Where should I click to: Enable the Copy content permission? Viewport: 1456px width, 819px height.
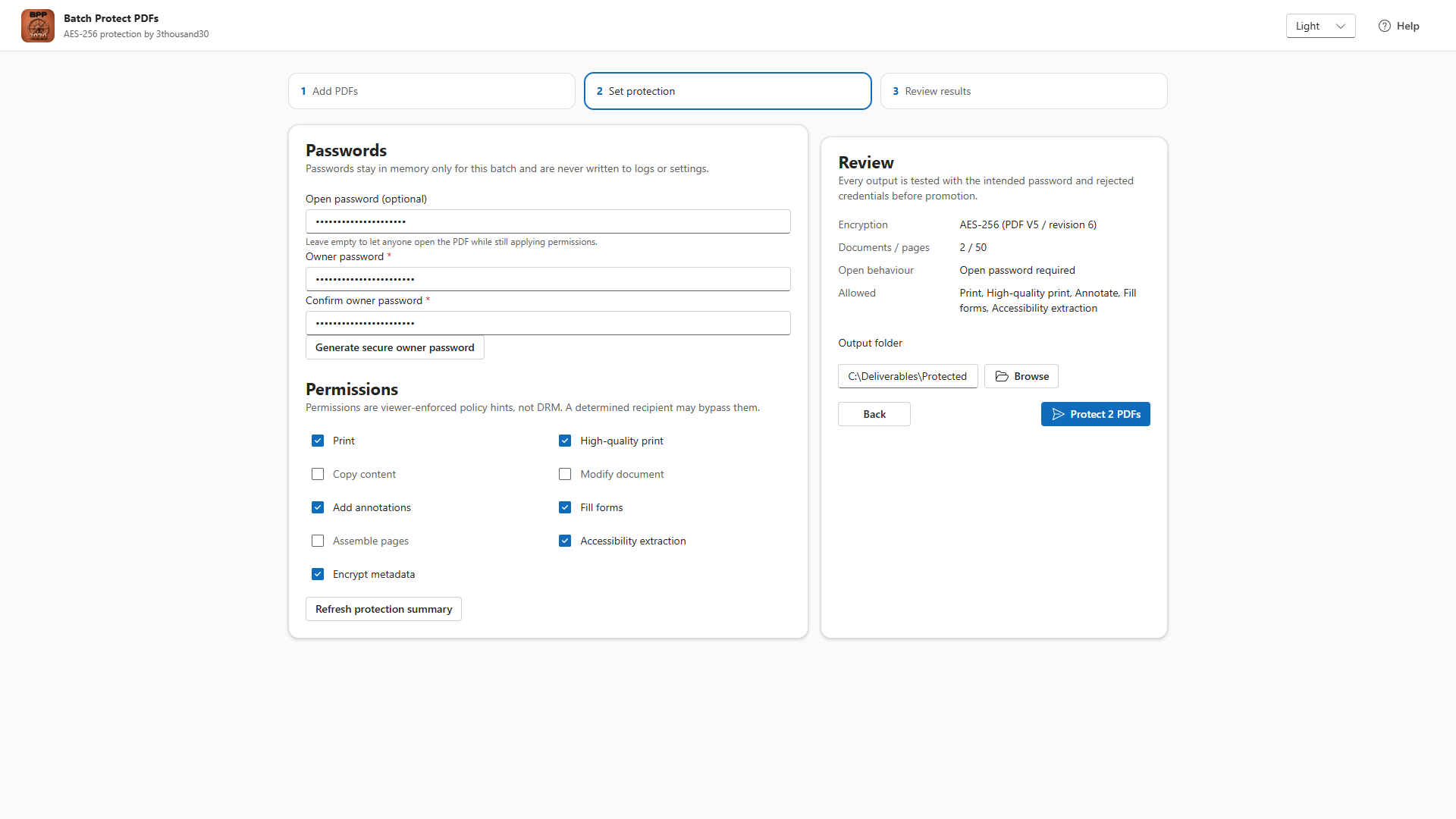tap(318, 474)
